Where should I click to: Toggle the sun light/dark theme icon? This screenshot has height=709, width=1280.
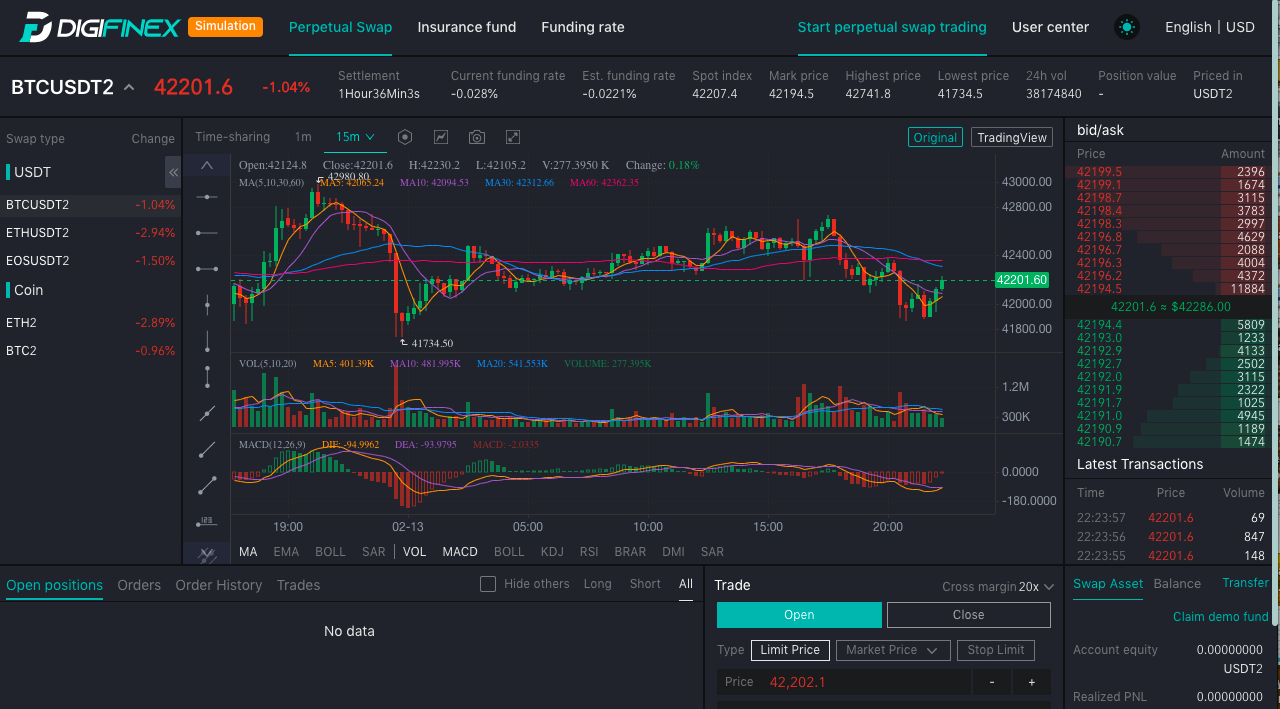point(1127,28)
